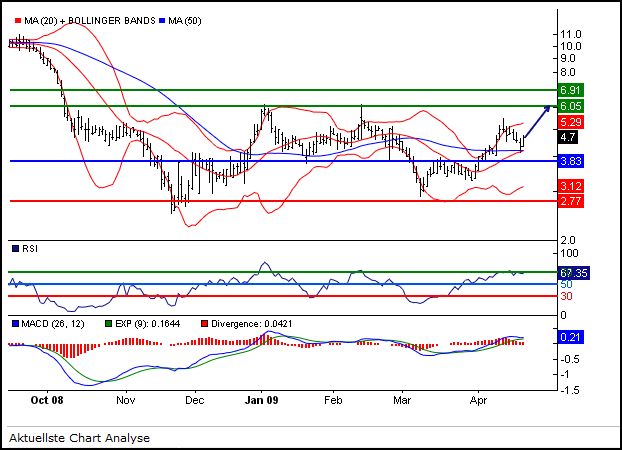Click the 'Oct 08' date axis label

pos(47,400)
